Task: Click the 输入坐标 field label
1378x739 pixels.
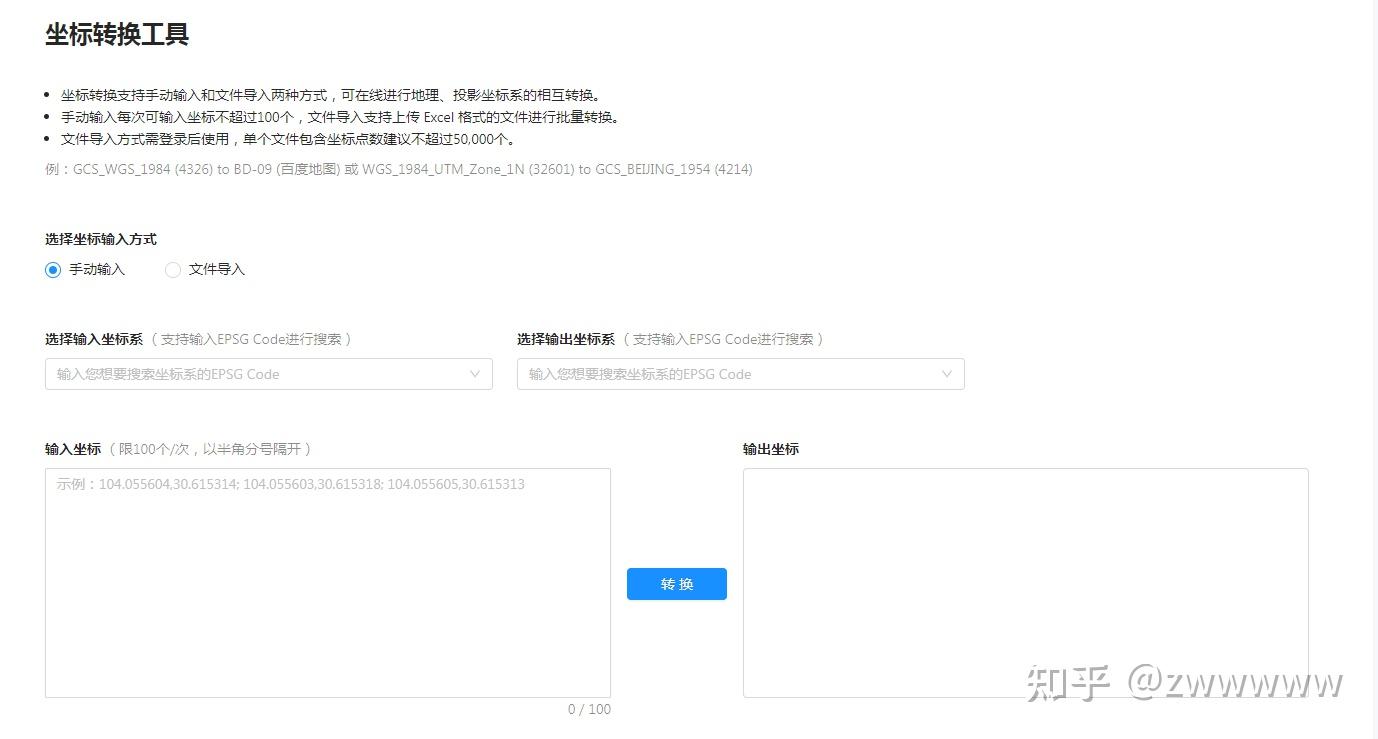Action: (x=71, y=449)
